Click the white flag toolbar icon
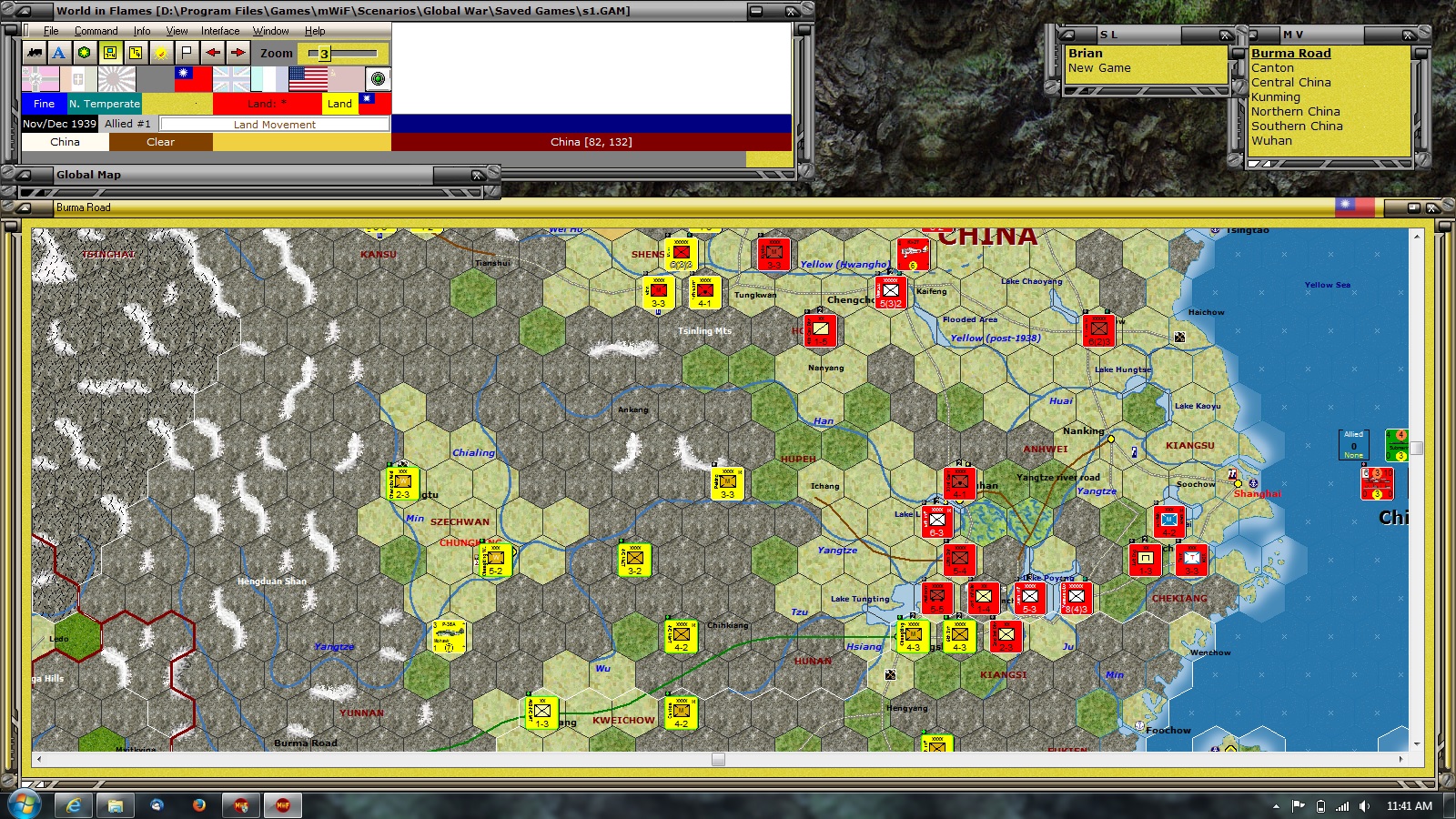This screenshot has width=1456, height=819. point(187,53)
